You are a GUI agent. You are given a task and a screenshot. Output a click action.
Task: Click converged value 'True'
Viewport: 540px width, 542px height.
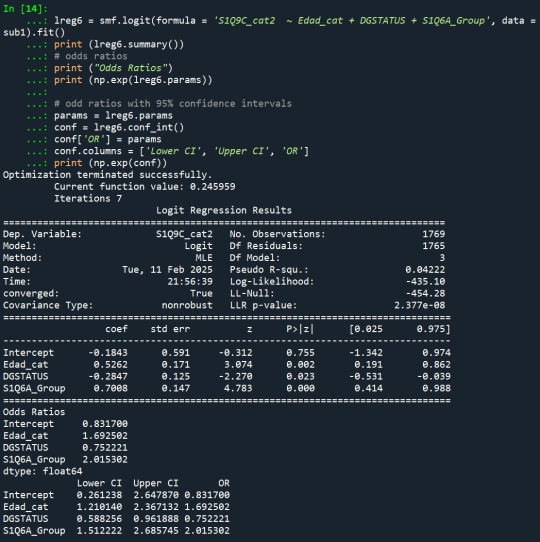coord(201,293)
